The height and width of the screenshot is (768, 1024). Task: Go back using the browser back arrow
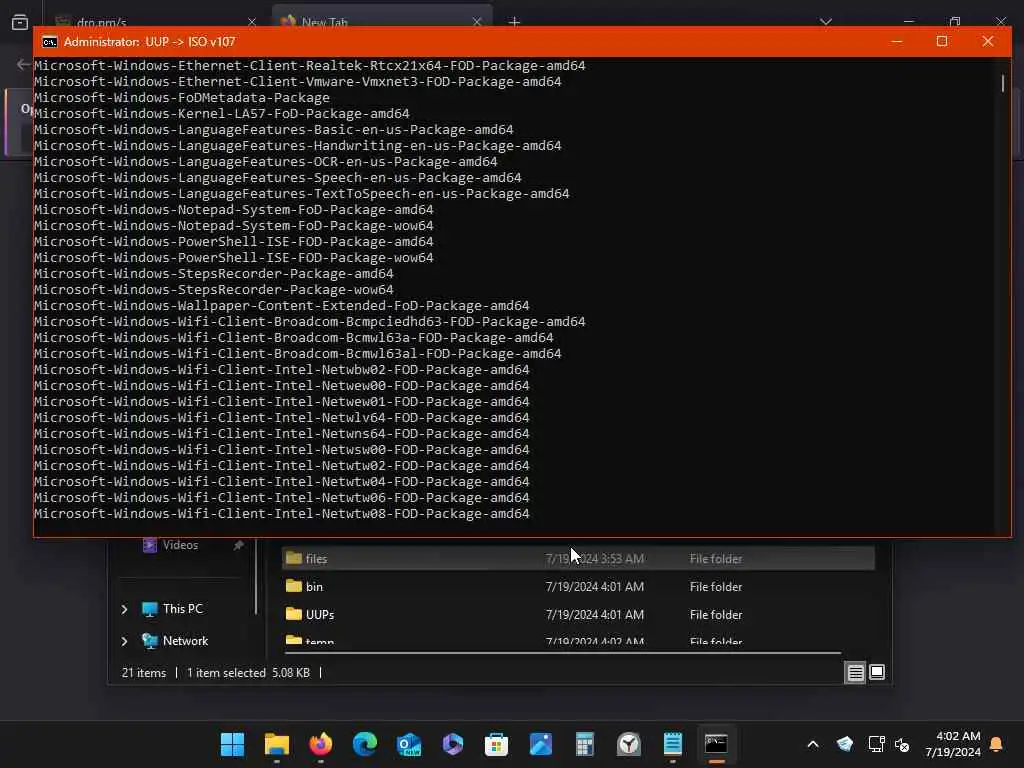pyautogui.click(x=24, y=64)
